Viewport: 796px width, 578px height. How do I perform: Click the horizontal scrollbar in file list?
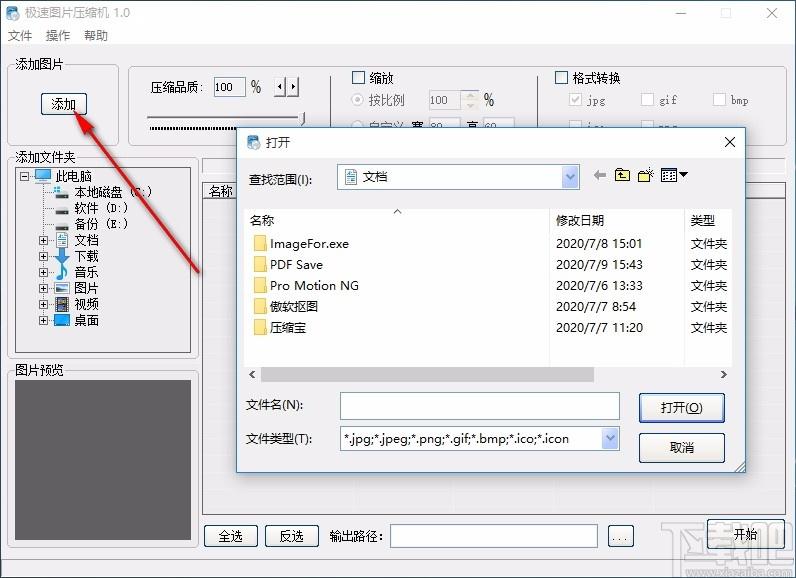[x=427, y=375]
